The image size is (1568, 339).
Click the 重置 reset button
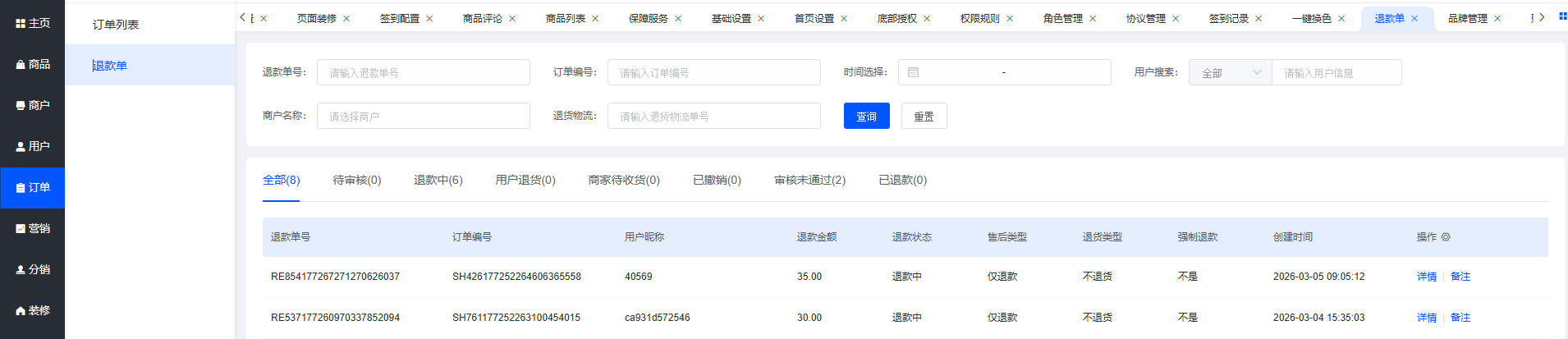(x=924, y=116)
